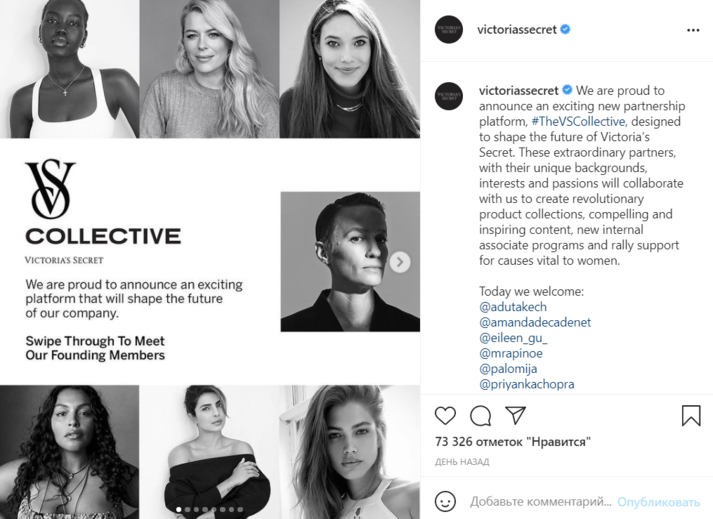Screen dimensions: 713x519
Task: Click verified badge in post header
Action: point(566,30)
